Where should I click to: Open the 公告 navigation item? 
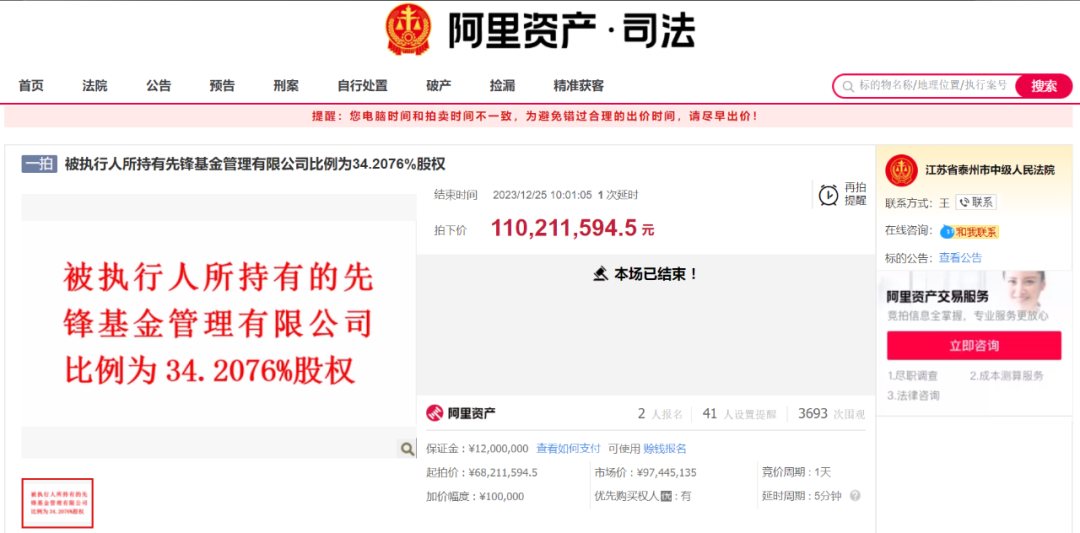[x=158, y=86]
